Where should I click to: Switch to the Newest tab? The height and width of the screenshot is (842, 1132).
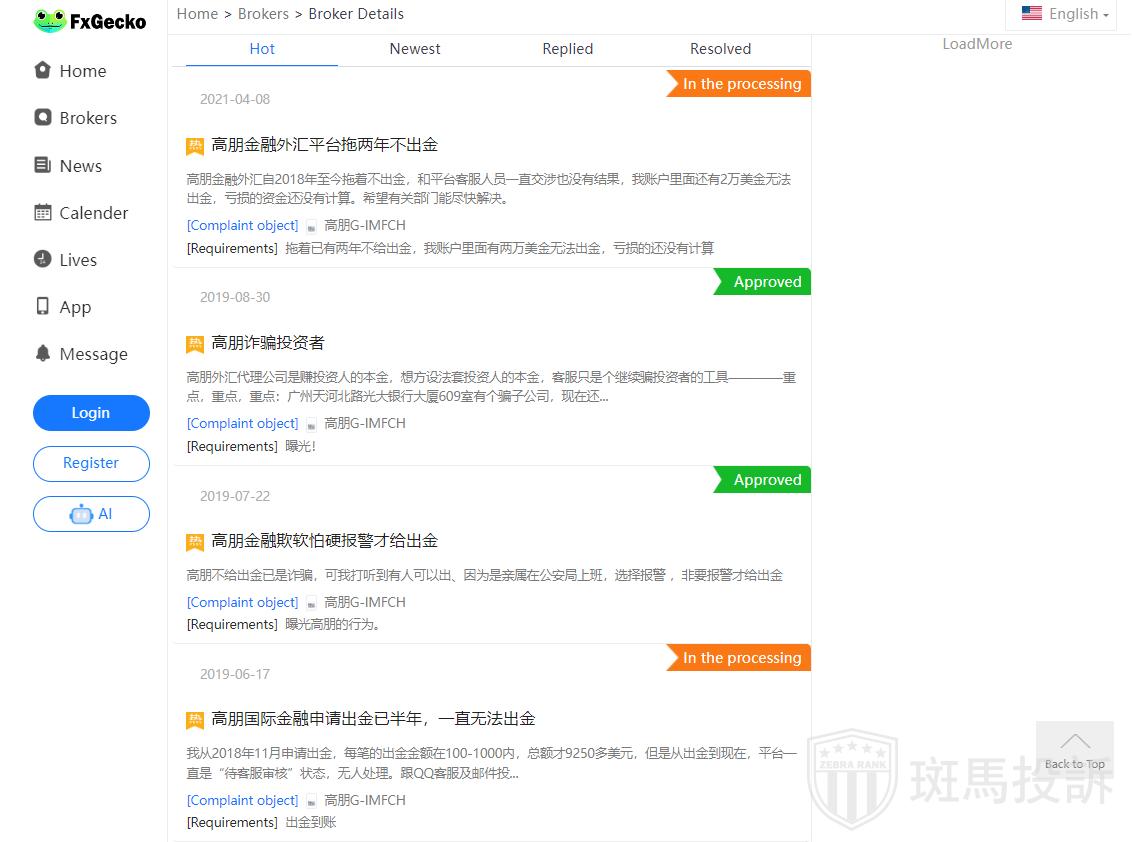tap(415, 49)
